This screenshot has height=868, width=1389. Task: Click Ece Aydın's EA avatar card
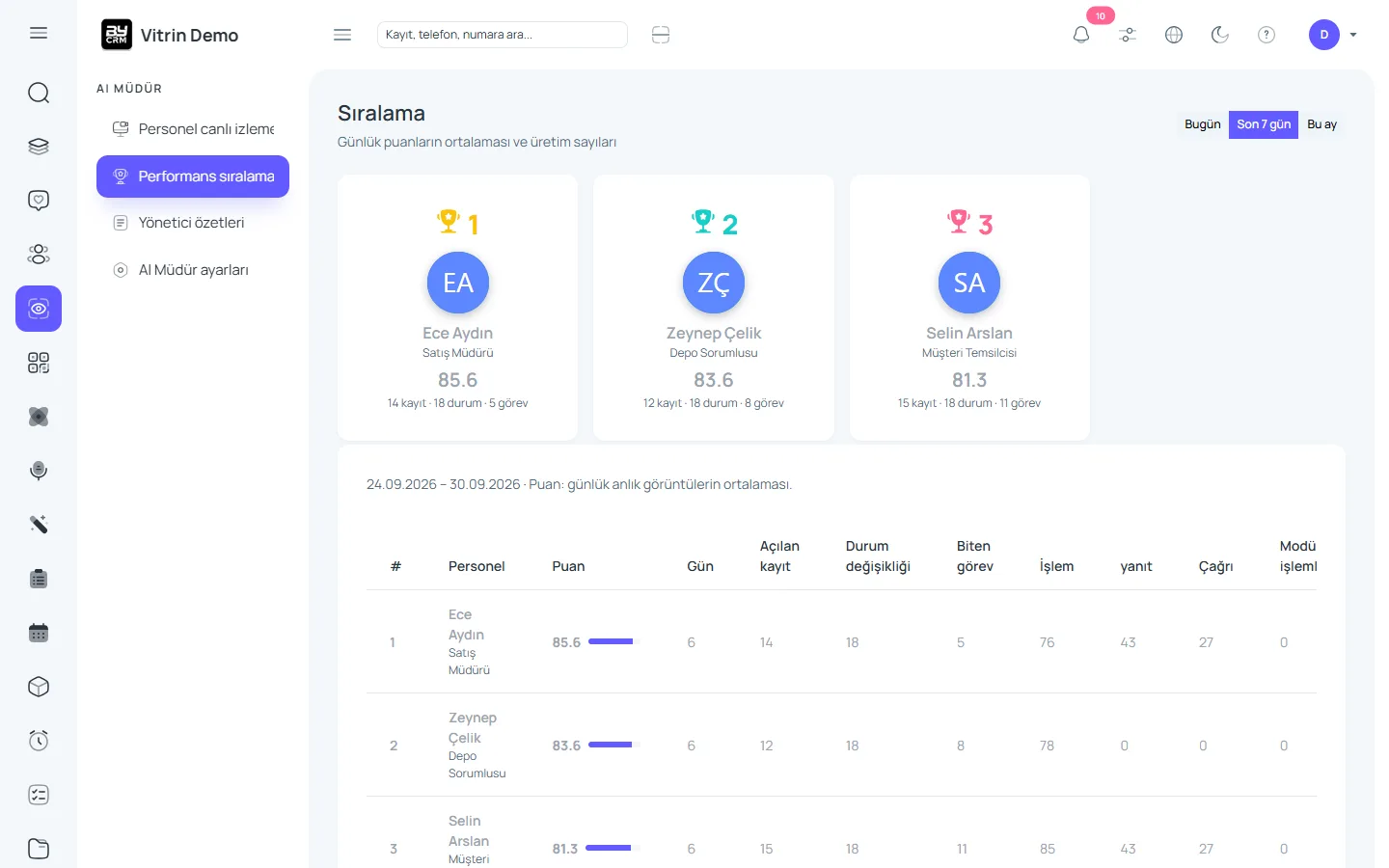coord(458,283)
